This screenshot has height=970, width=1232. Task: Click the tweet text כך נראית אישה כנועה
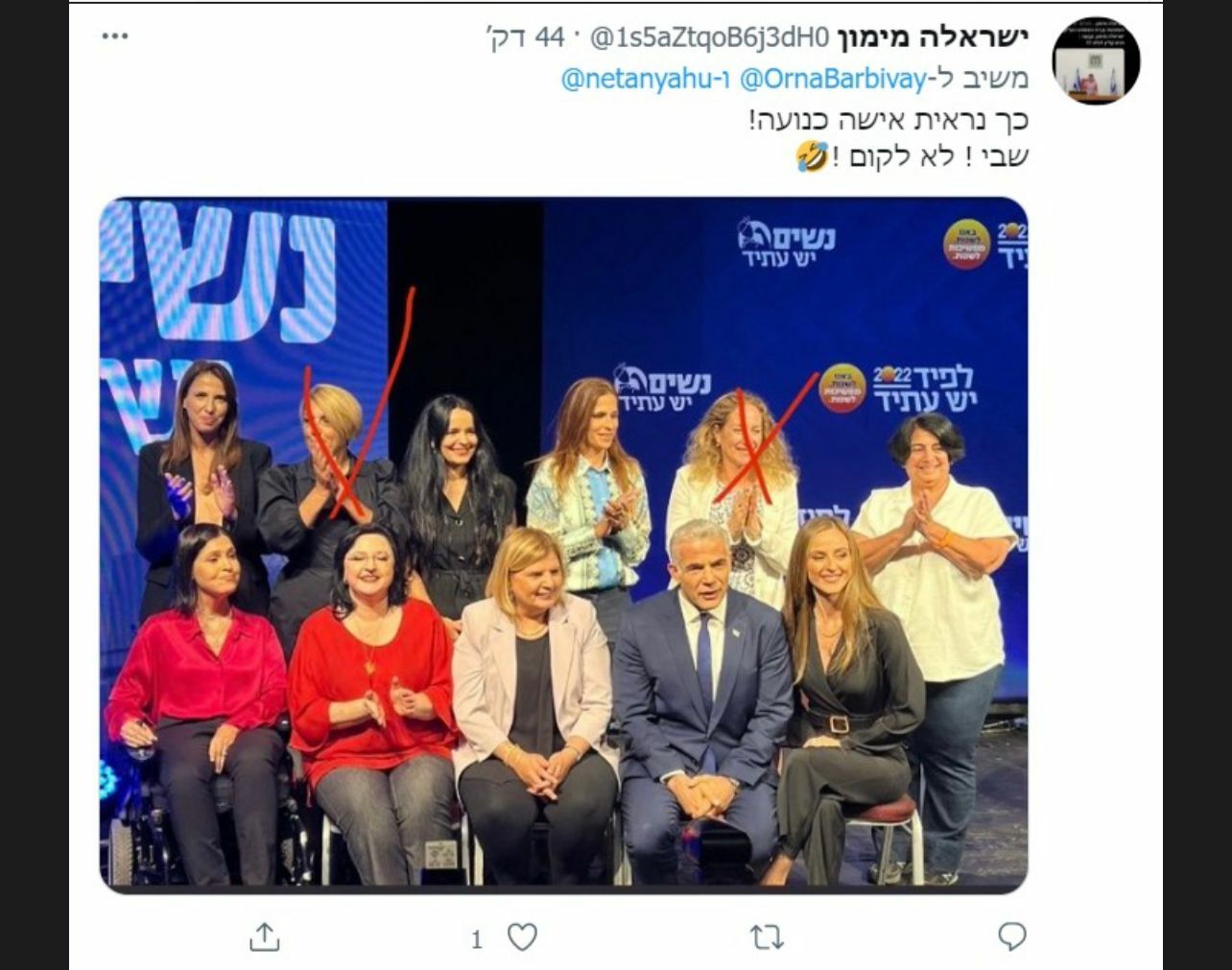[x=888, y=119]
